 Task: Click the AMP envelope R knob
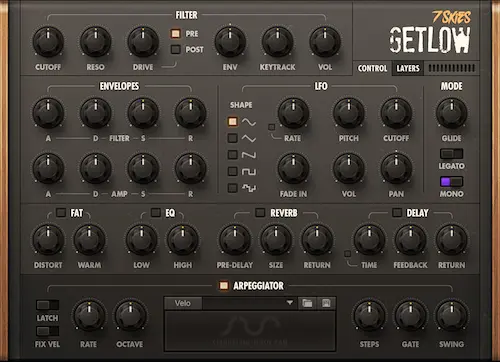click(191, 169)
